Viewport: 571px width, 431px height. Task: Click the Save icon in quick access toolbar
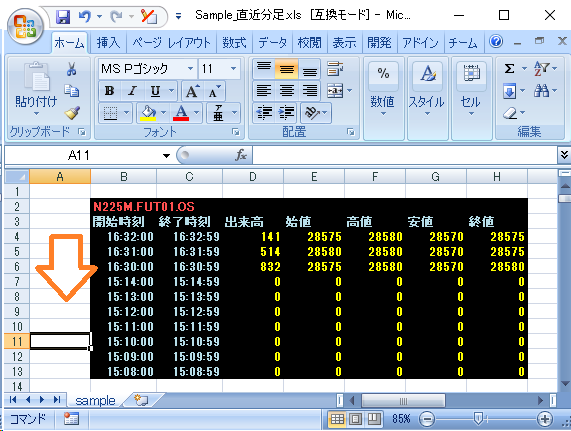(x=63, y=16)
